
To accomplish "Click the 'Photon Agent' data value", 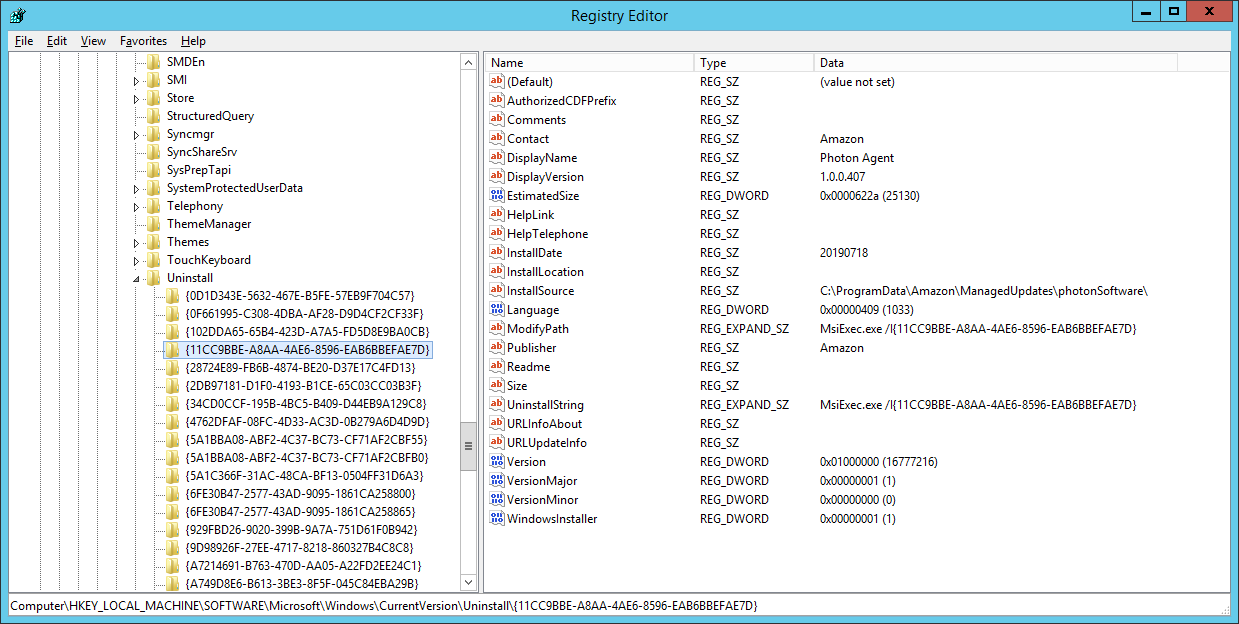I will pyautogui.click(x=857, y=158).
